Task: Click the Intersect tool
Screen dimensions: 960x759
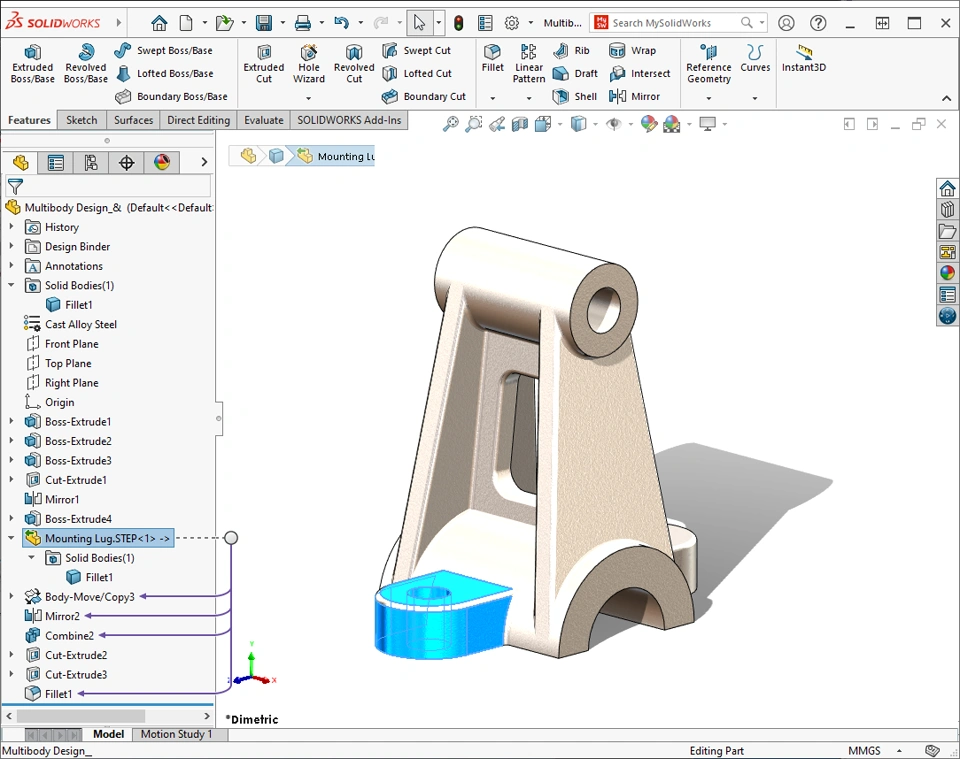Action: pos(640,73)
